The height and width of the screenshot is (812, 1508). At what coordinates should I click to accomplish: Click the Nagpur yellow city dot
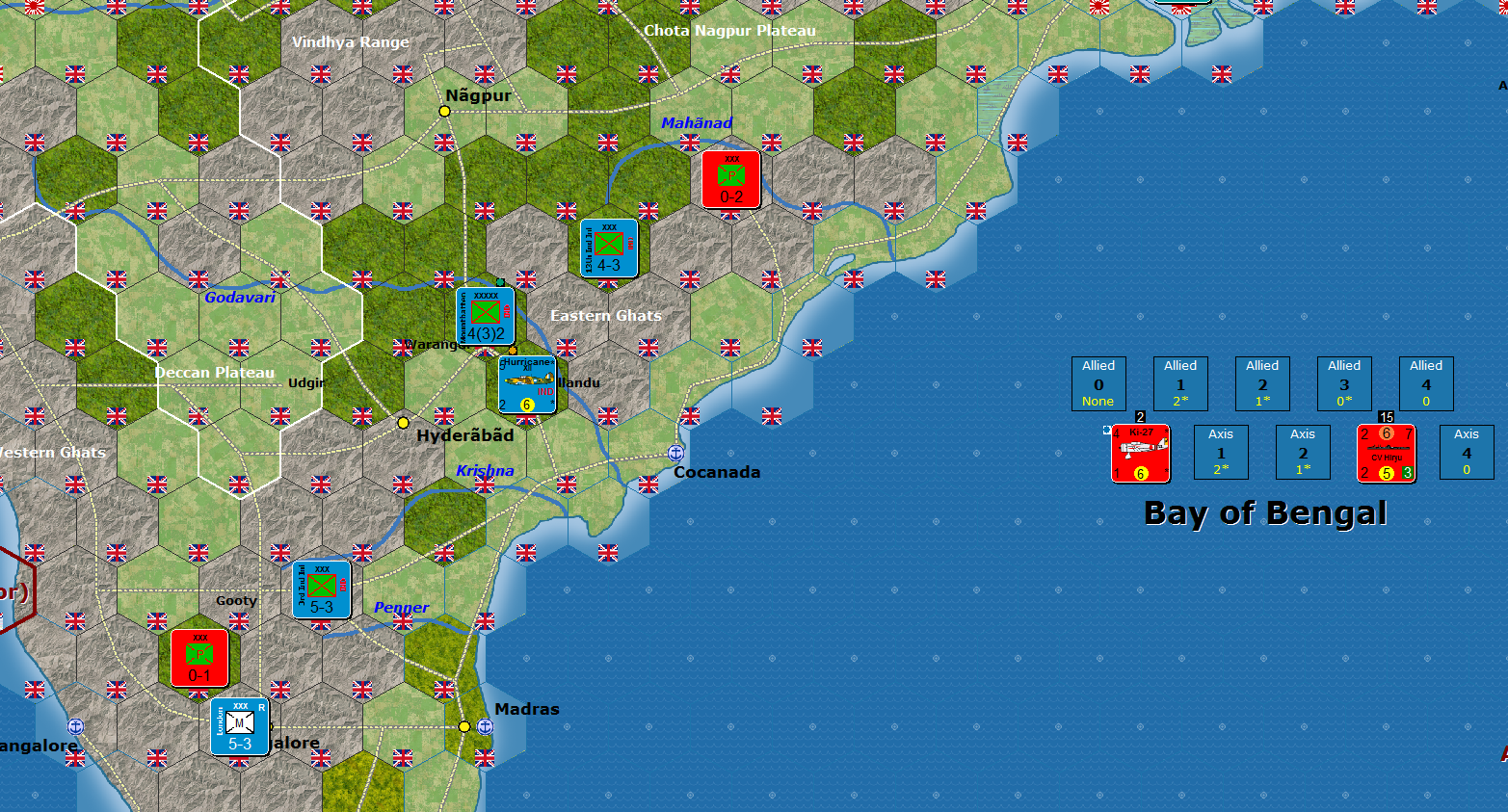(x=444, y=111)
